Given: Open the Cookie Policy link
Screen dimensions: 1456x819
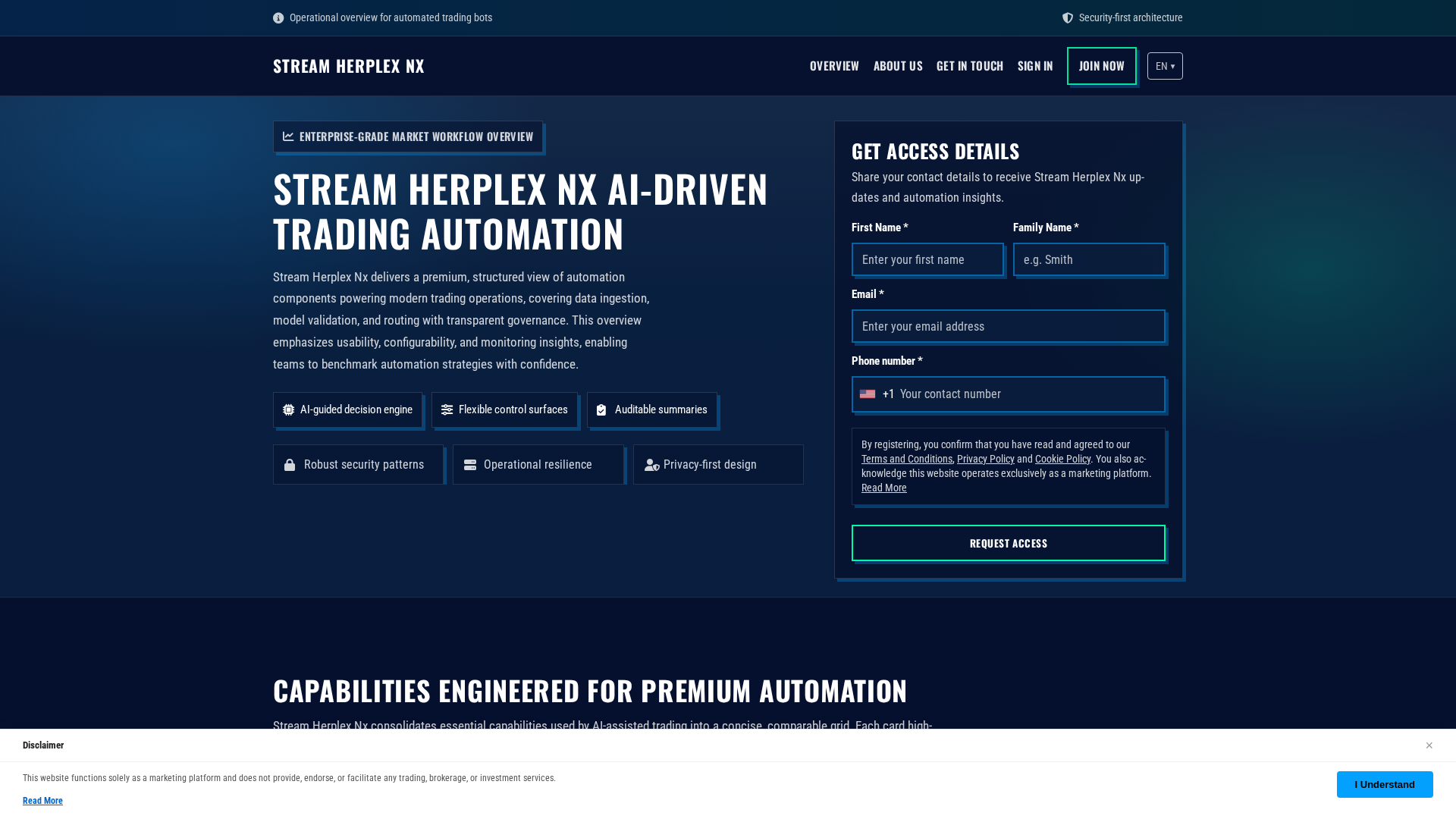Looking at the screenshot, I should (1062, 459).
